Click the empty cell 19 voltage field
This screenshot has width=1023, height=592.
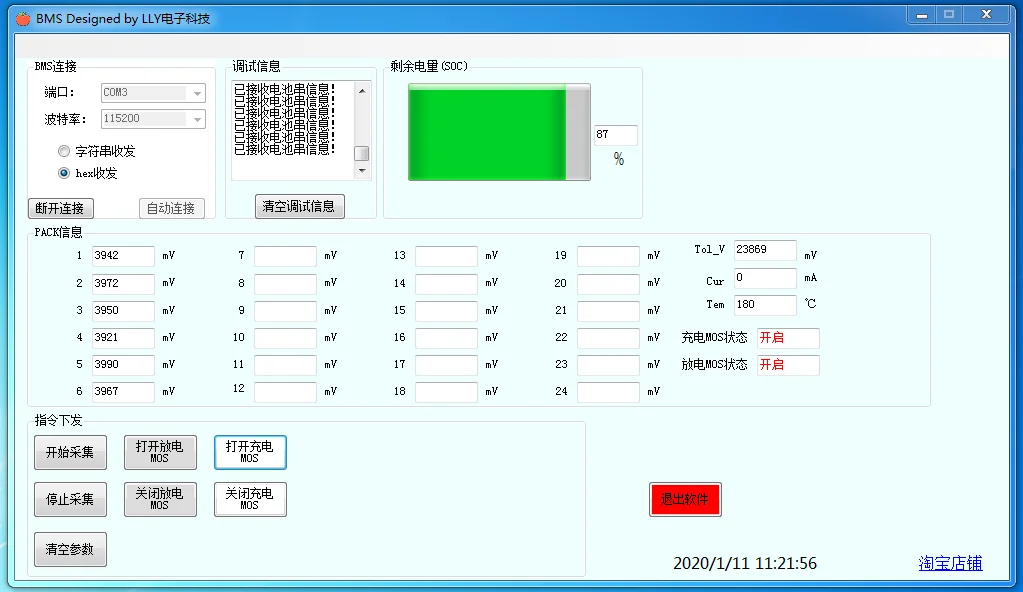click(608, 256)
